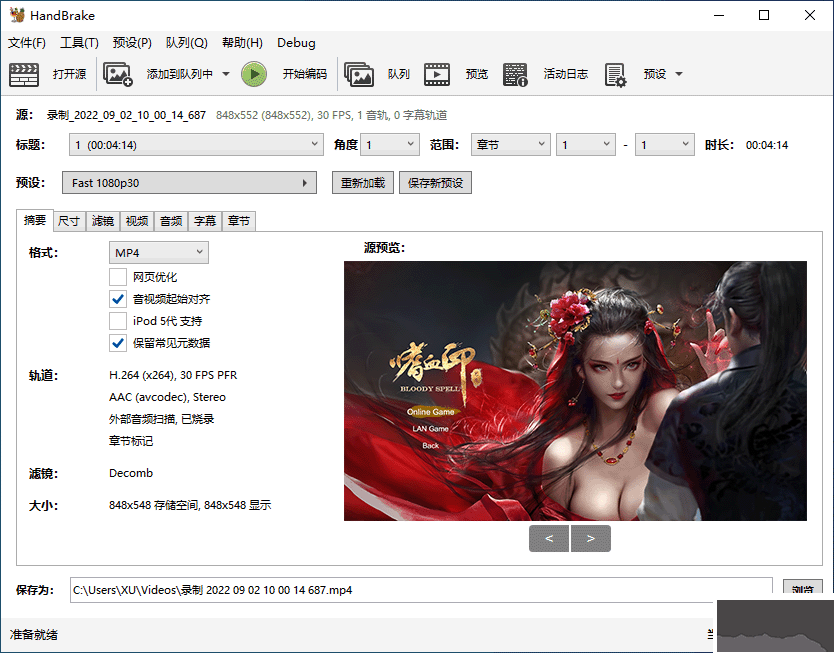Viewport: 834px width, 653px height.
Task: Click the 保存为 output path field
Action: pos(421,590)
